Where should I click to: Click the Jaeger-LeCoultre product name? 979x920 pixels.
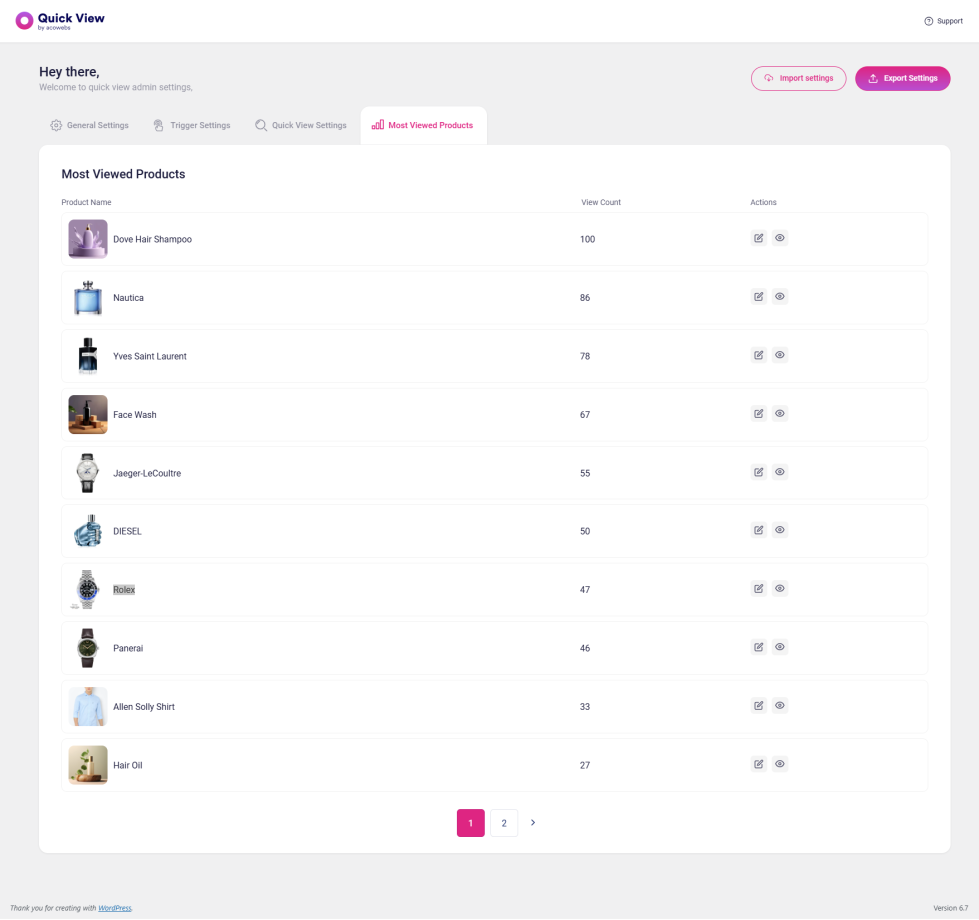147,473
